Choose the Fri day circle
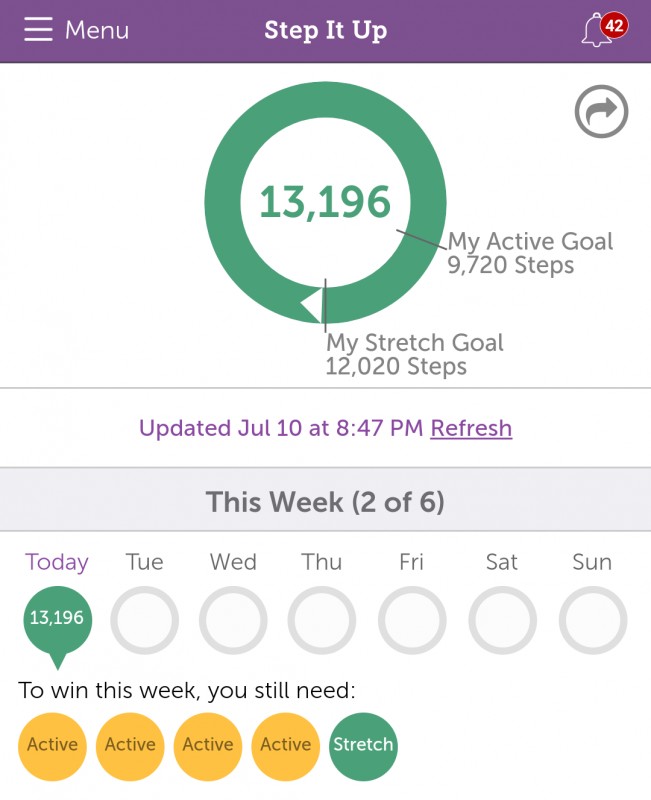 click(412, 620)
